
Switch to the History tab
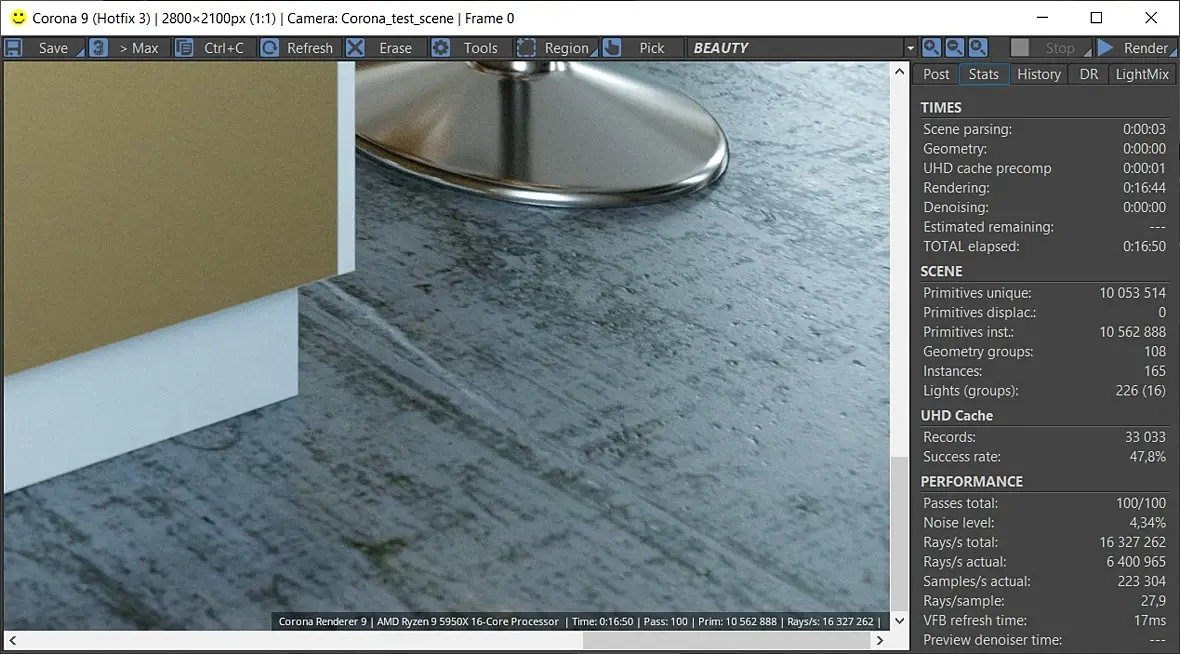[x=1039, y=75]
